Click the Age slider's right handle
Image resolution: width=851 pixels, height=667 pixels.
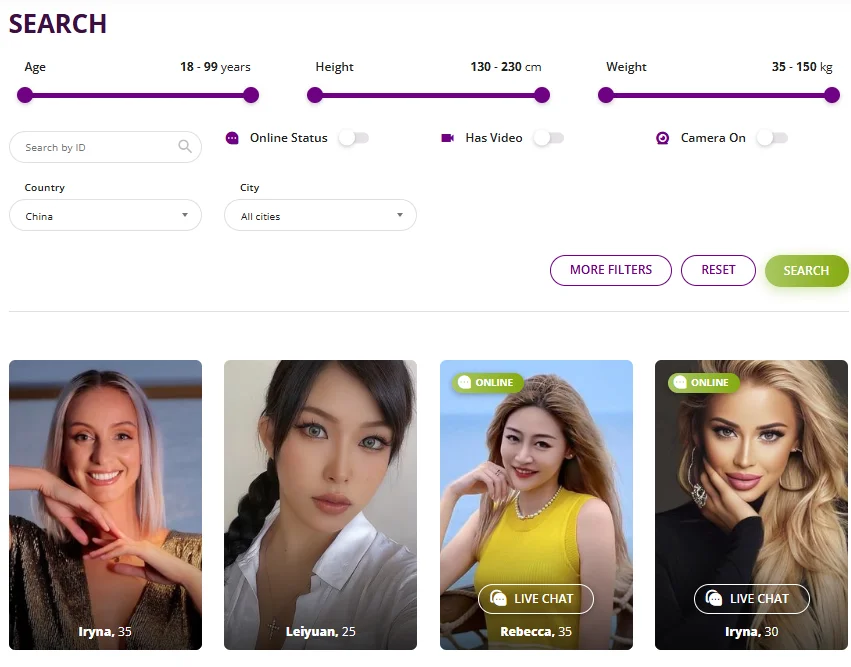(251, 95)
